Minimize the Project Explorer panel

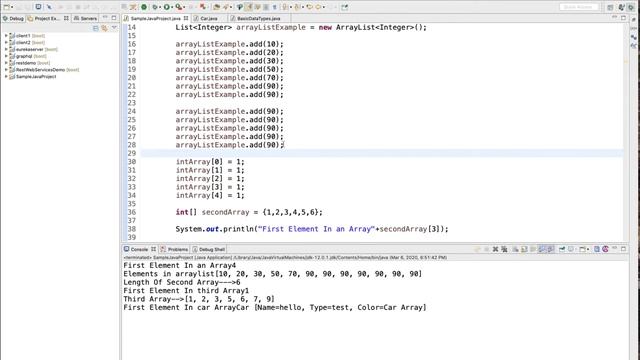tap(105, 18)
